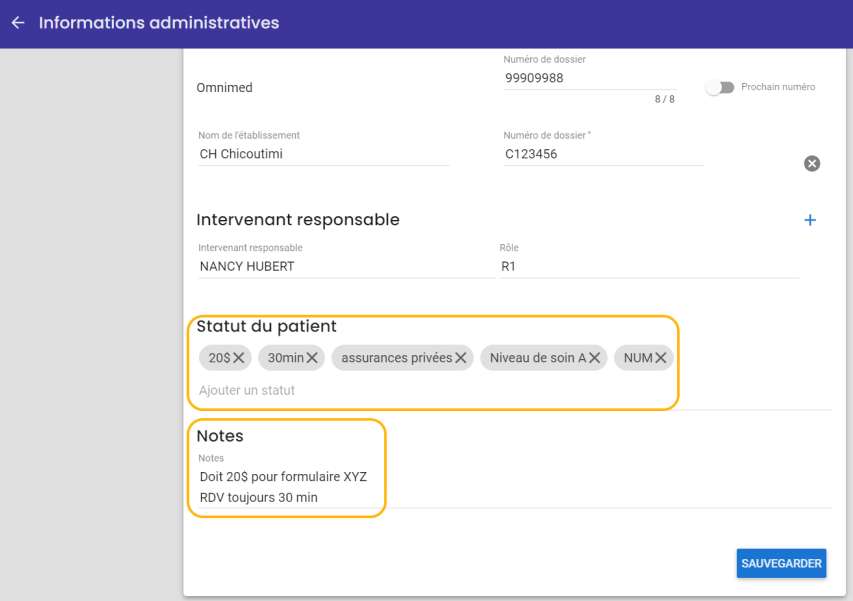Remove the 30min status chip
Screen dimensions: 853x601
tap(312, 358)
